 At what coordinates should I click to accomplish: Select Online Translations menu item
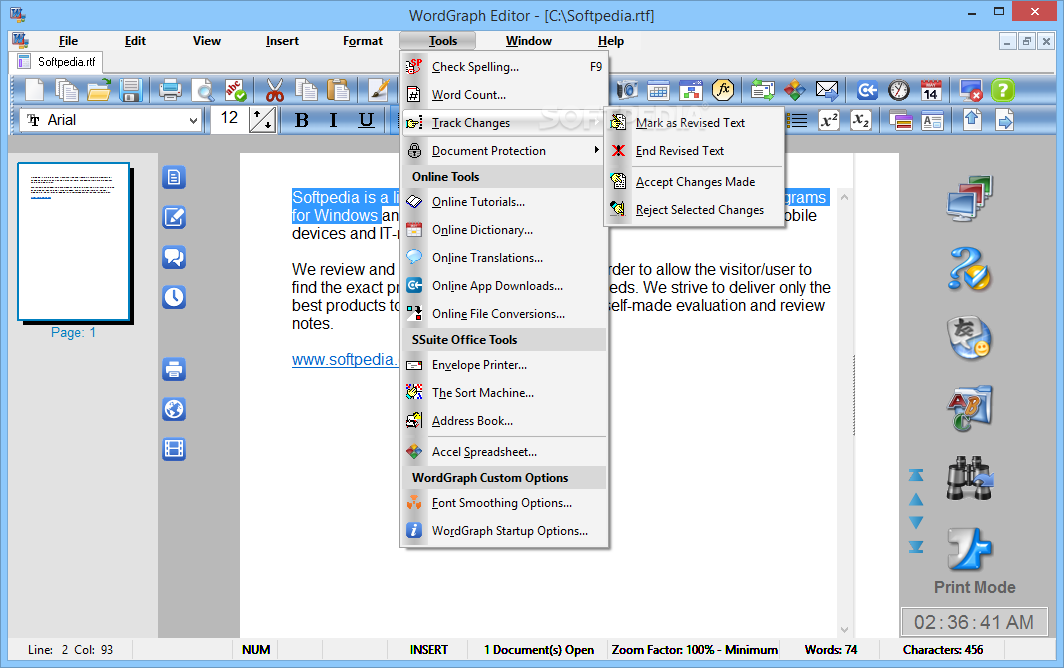pyautogui.click(x=504, y=258)
